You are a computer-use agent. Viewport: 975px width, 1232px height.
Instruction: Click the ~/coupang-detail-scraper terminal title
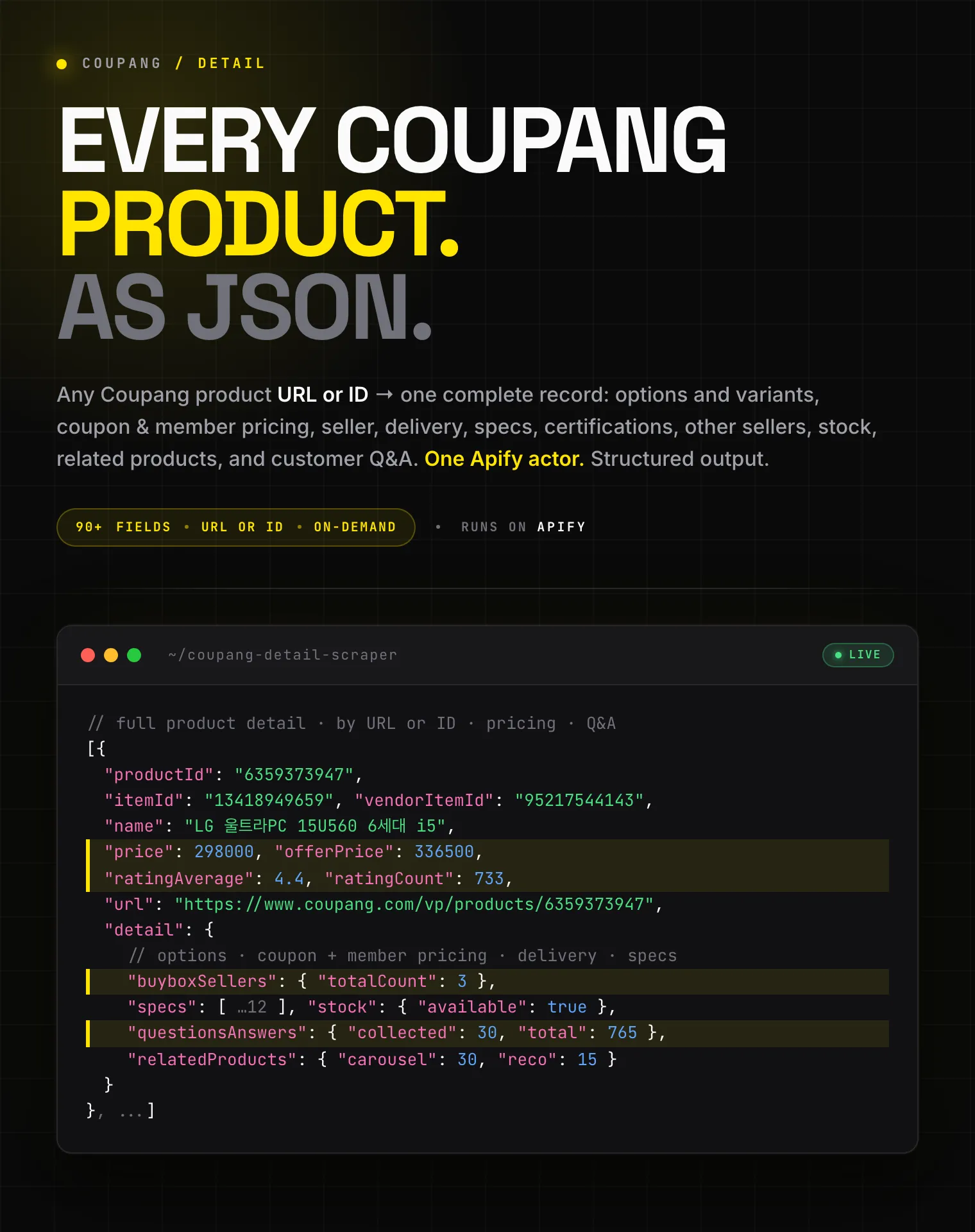(282, 655)
